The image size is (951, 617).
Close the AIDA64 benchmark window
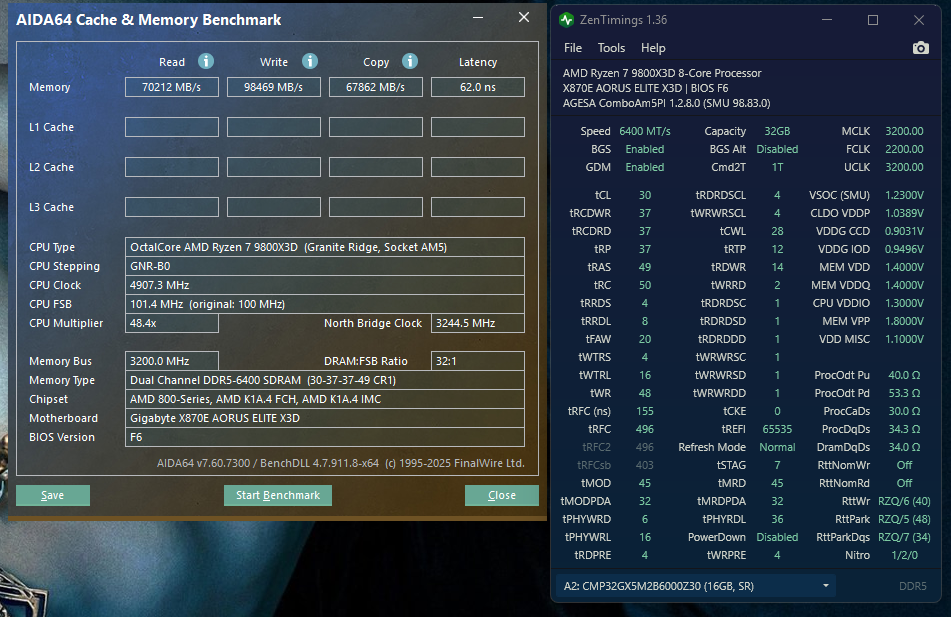coord(523,18)
